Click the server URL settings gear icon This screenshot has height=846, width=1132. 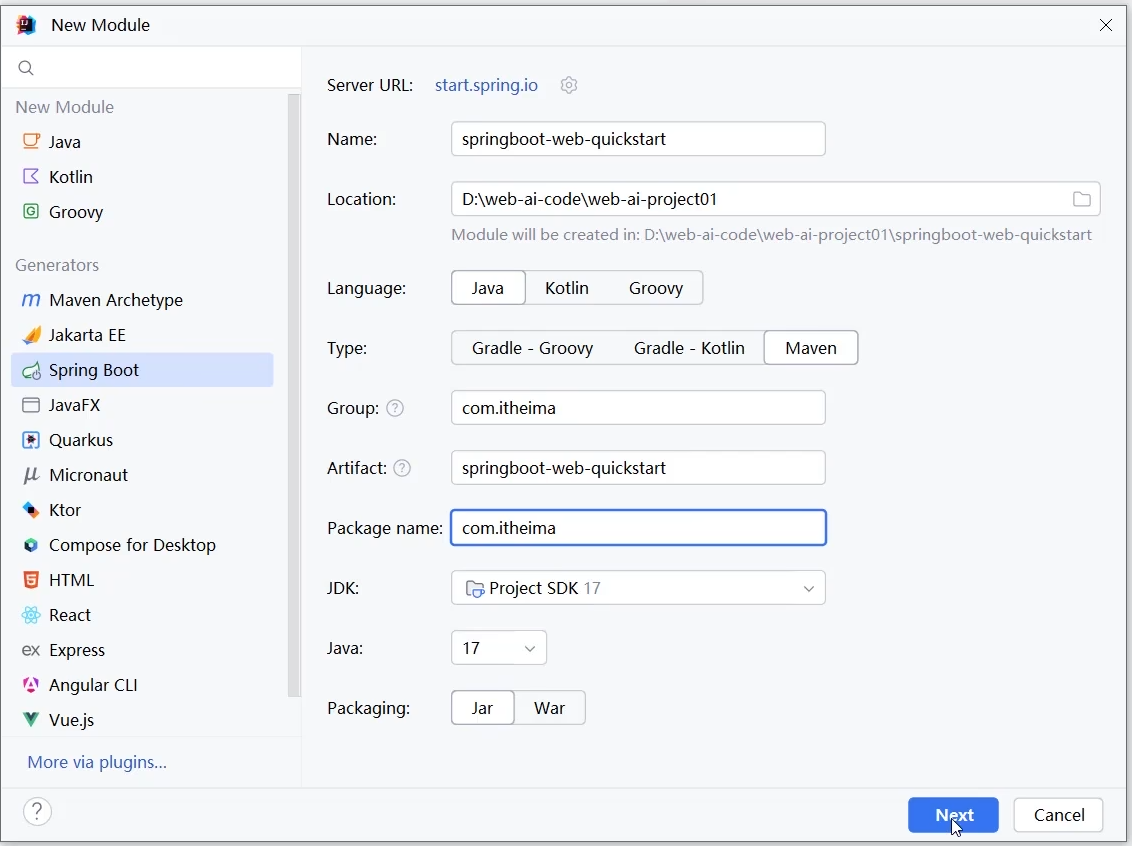pos(569,85)
